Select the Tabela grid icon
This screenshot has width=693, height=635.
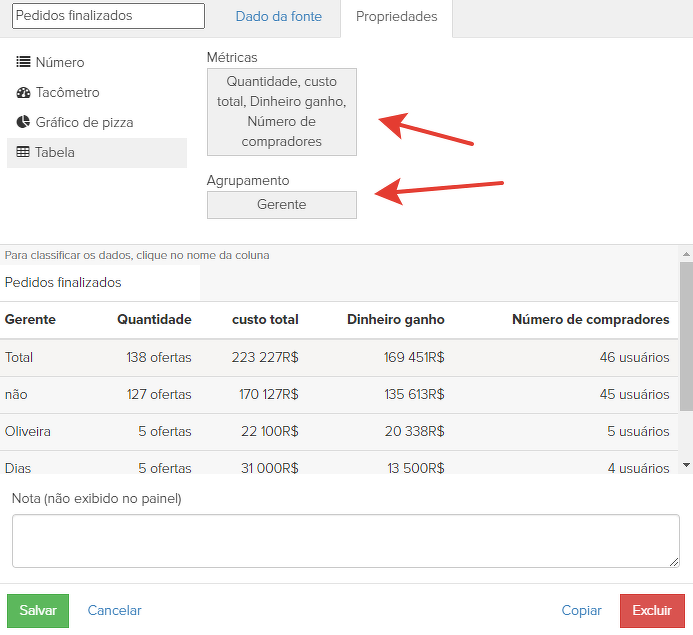click(x=23, y=152)
